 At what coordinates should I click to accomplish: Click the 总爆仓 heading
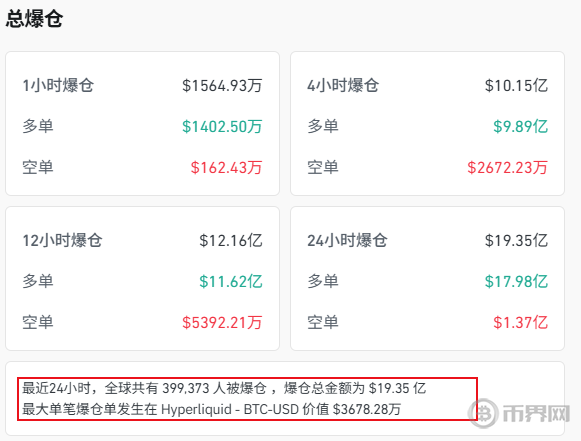click(34, 19)
